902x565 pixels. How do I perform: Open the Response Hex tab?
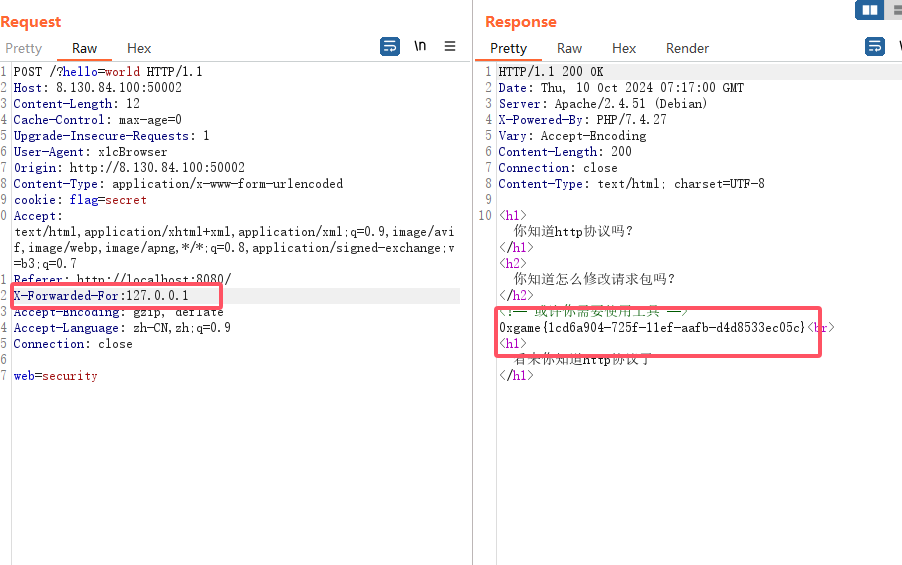[624, 48]
